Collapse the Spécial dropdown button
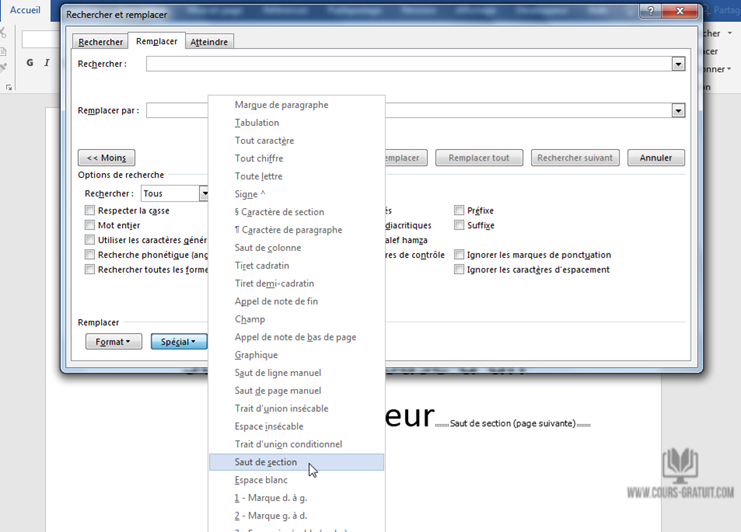The height and width of the screenshot is (532, 741). (179, 342)
